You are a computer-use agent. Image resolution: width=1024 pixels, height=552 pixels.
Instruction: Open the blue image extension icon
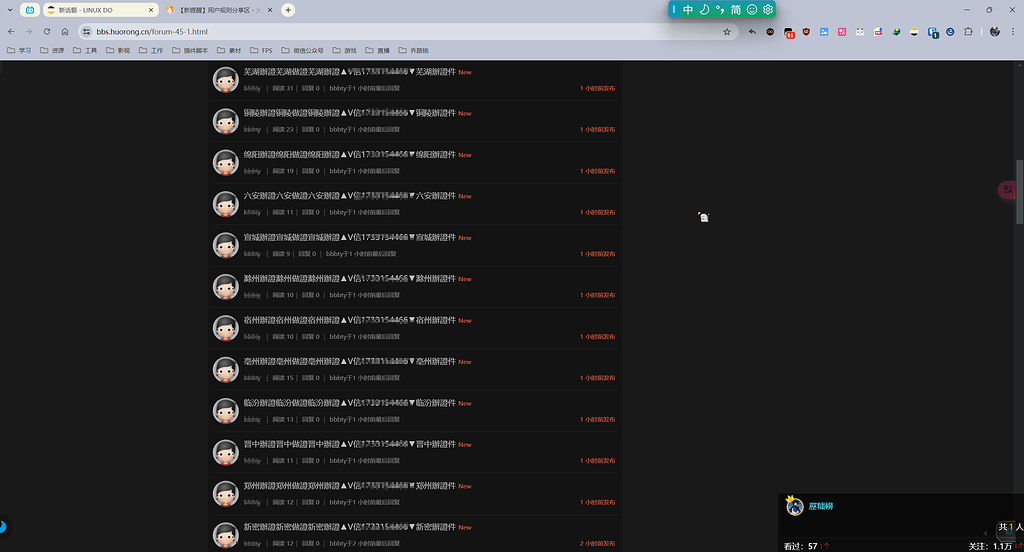[x=824, y=31]
